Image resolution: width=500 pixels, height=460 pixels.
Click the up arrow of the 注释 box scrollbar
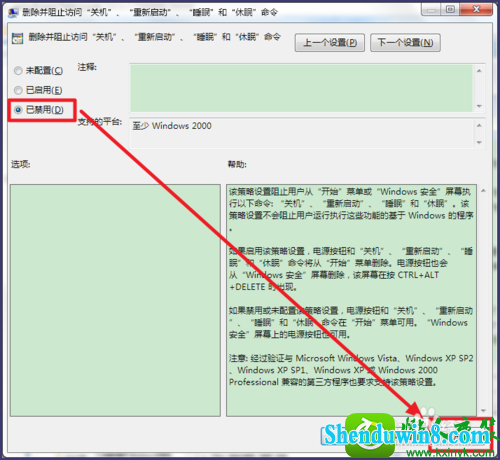pos(479,71)
